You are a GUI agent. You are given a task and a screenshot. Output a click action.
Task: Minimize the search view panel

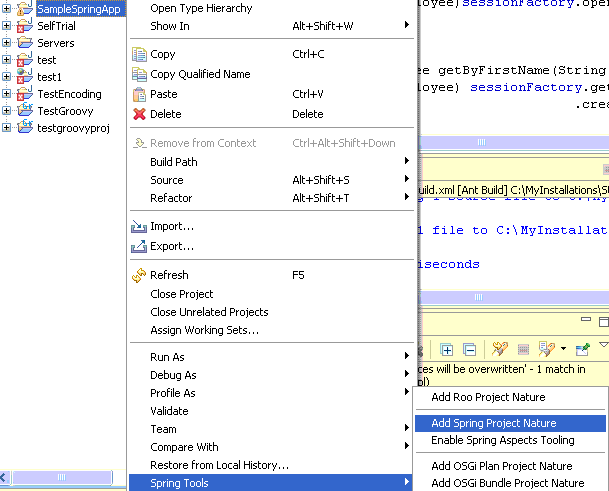pos(586,319)
